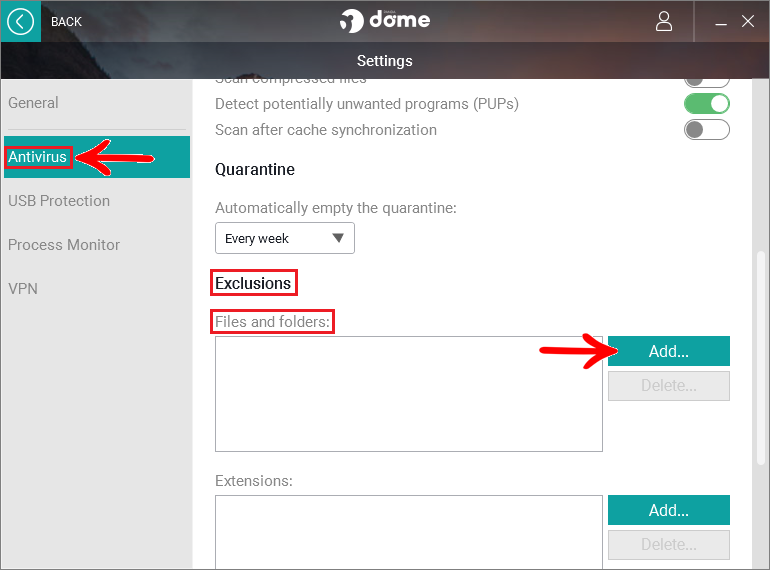The width and height of the screenshot is (770, 570).
Task: Open the Every week quarantine dropdown
Action: 285,238
